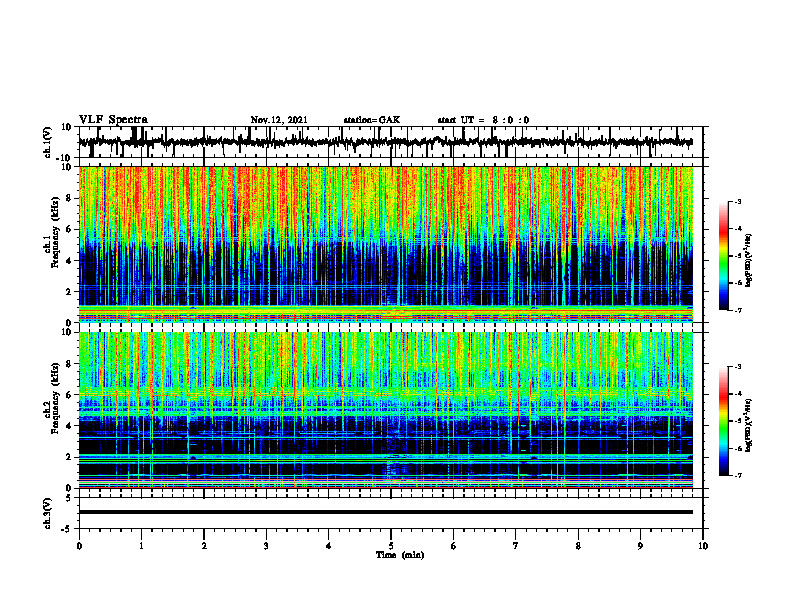
Task: Click inside the ch.1 spectrogram plot
Action: tap(386, 244)
